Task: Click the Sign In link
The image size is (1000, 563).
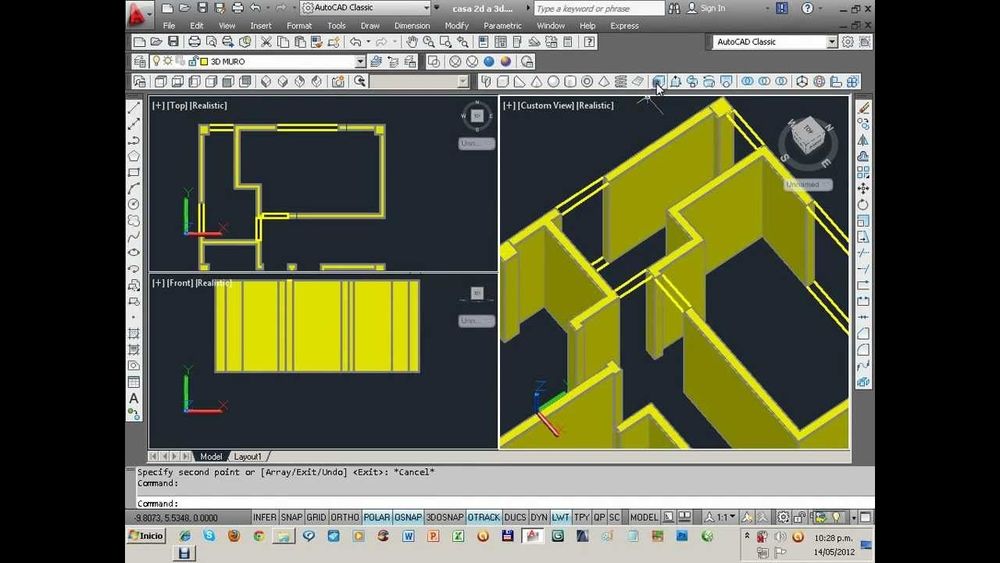Action: click(x=713, y=8)
